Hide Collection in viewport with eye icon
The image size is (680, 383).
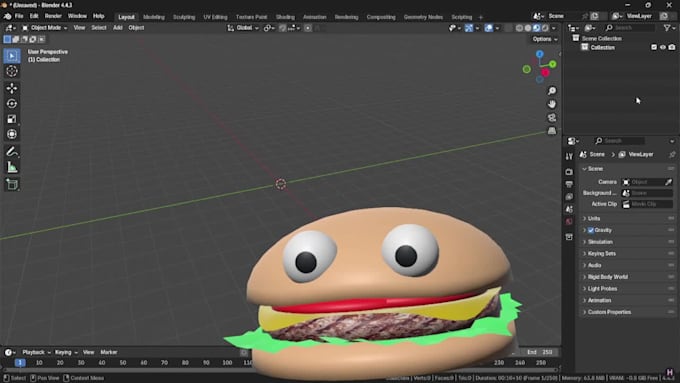coord(663,47)
